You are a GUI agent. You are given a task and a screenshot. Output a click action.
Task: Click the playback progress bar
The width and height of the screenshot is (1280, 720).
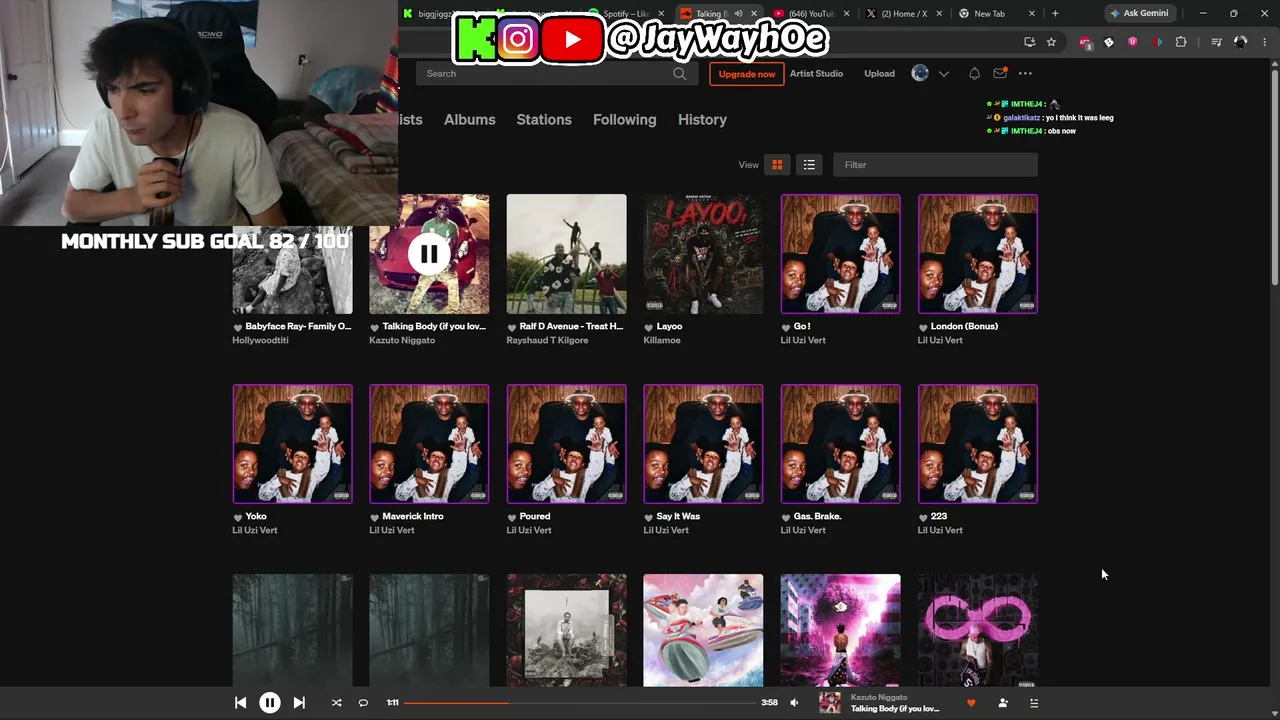pyautogui.click(x=579, y=703)
